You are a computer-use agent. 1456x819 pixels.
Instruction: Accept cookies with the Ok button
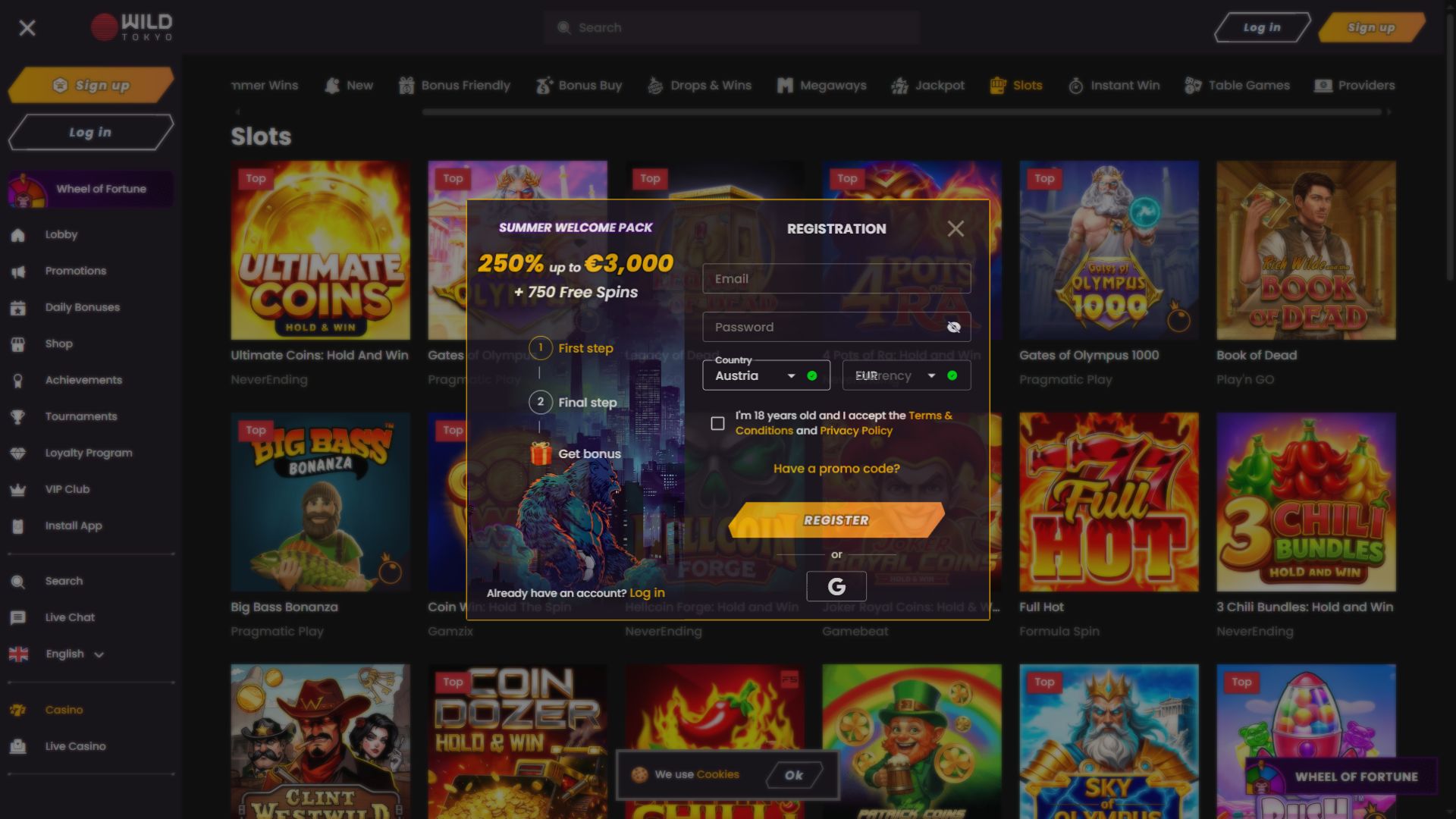[794, 775]
